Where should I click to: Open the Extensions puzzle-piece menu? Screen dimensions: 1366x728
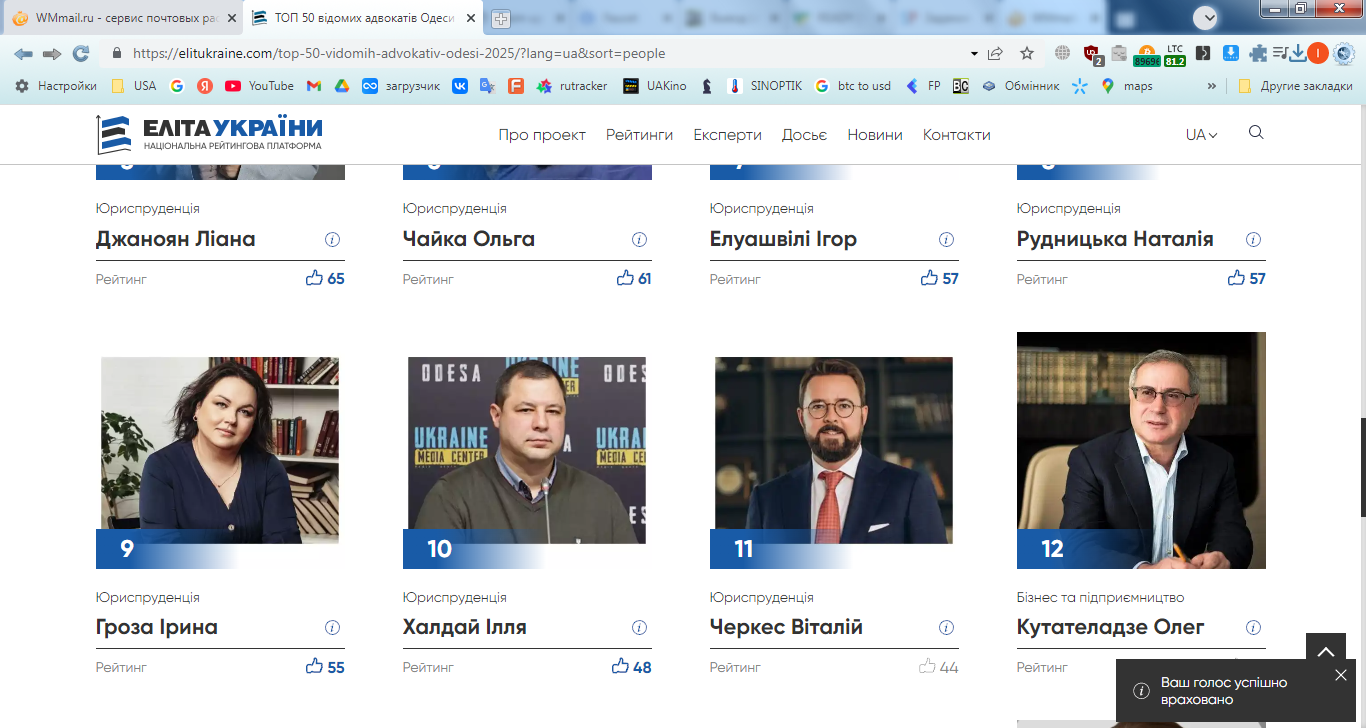(x=1258, y=53)
